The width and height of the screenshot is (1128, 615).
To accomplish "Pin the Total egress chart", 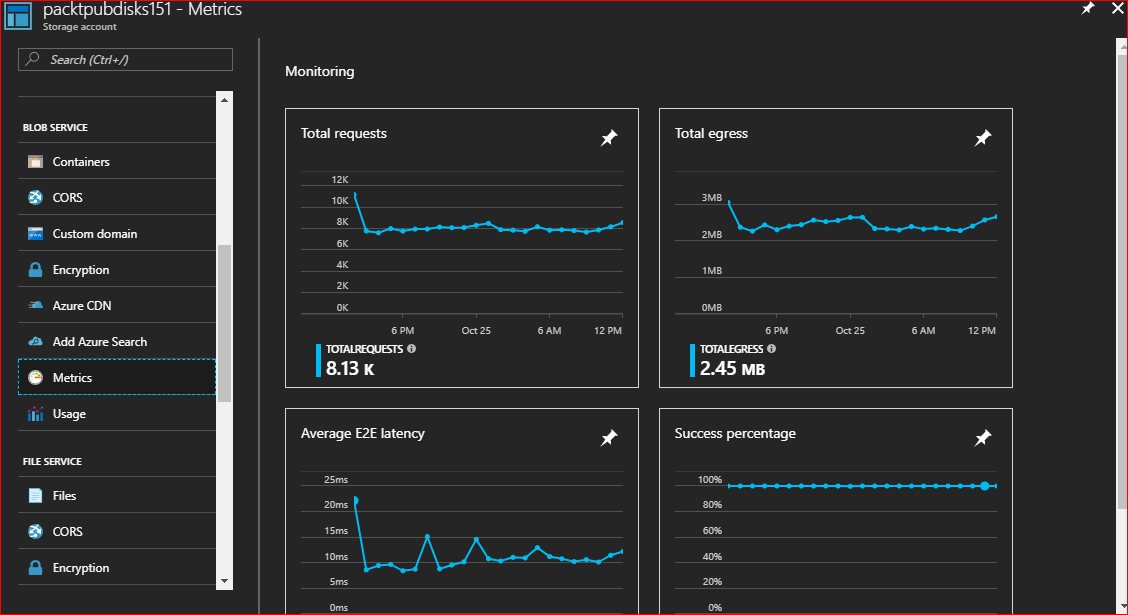I will click(983, 137).
